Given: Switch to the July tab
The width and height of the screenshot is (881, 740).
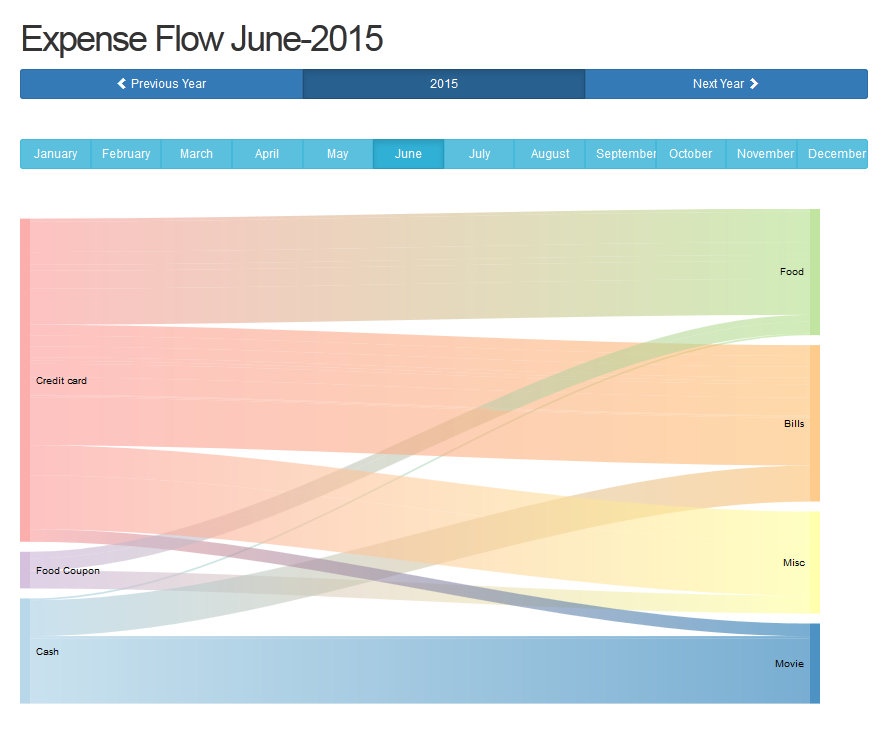Looking at the screenshot, I should point(479,154).
